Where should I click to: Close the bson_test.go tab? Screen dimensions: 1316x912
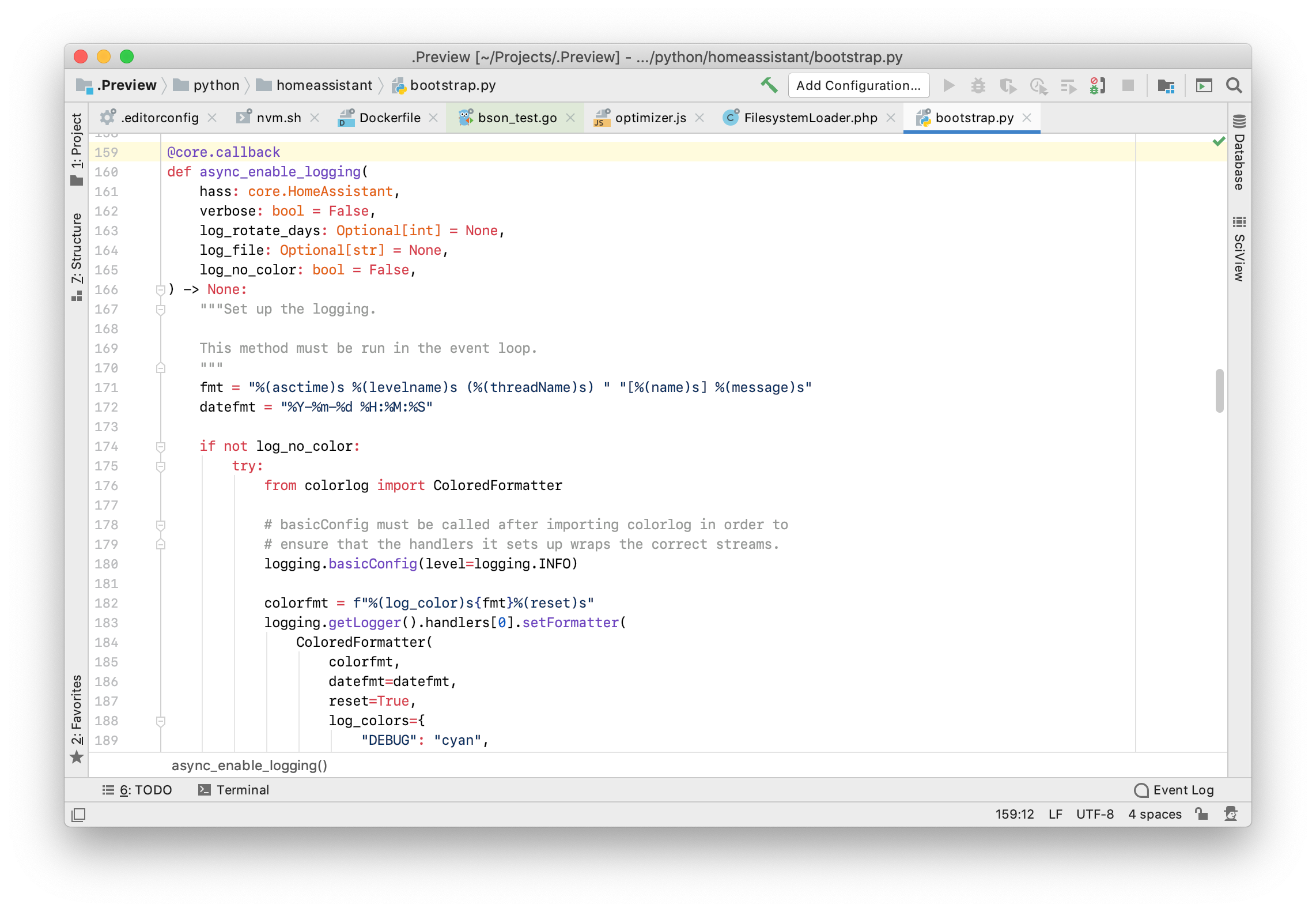[570, 118]
